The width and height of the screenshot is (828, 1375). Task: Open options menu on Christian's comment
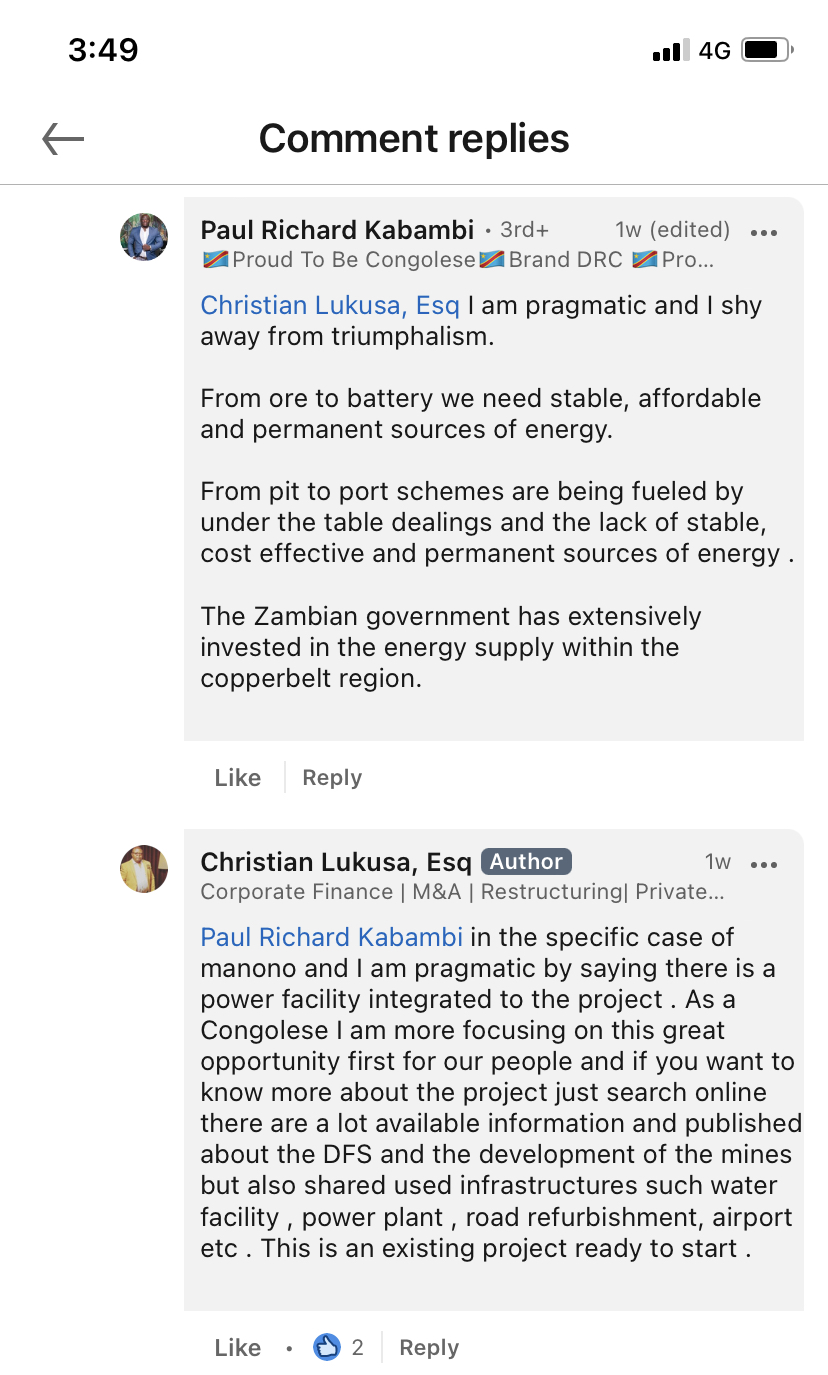tap(763, 865)
